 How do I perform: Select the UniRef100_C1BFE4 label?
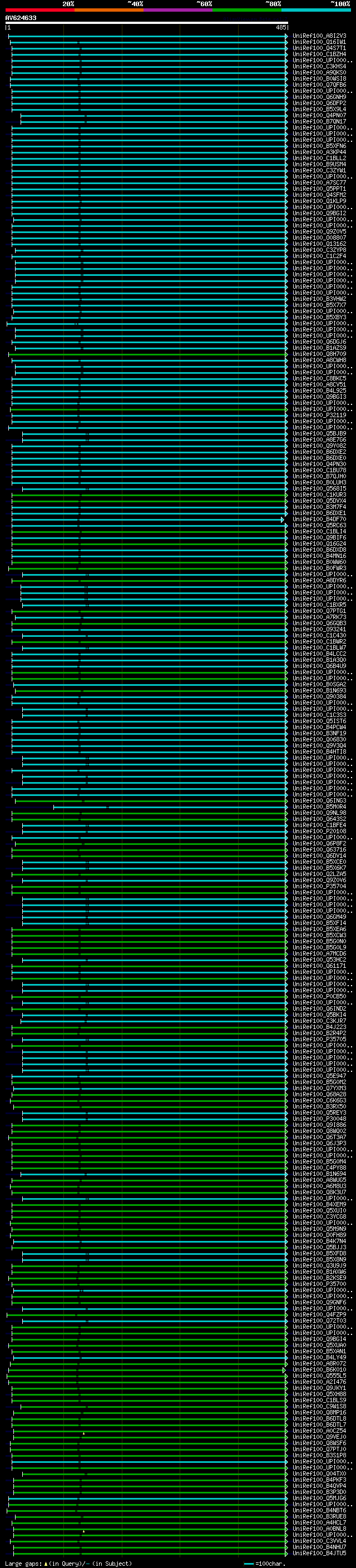319,825
